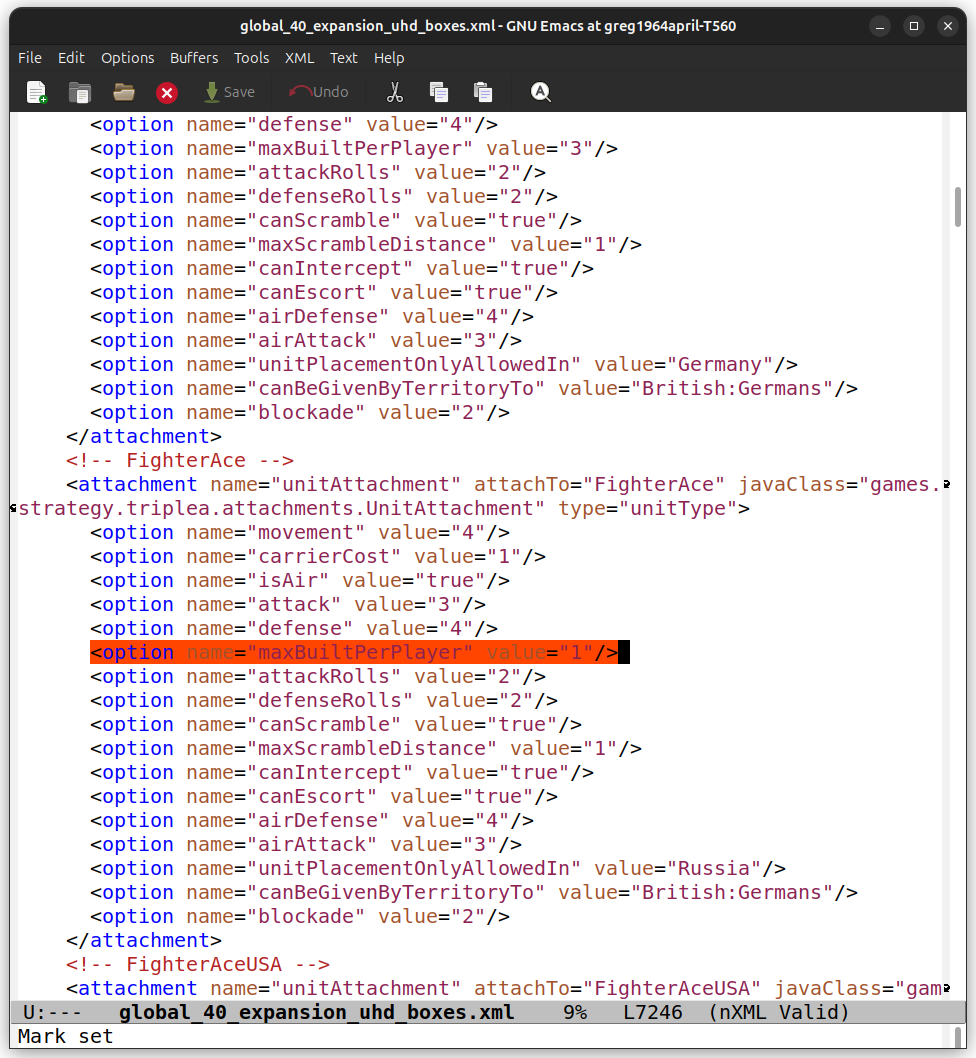Paste clipboard contents using the paste icon

pos(483,91)
